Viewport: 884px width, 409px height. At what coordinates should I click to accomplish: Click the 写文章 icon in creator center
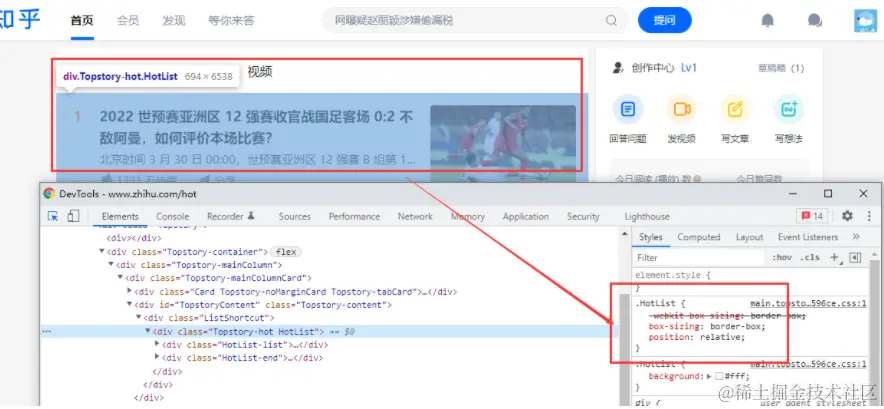(735, 109)
